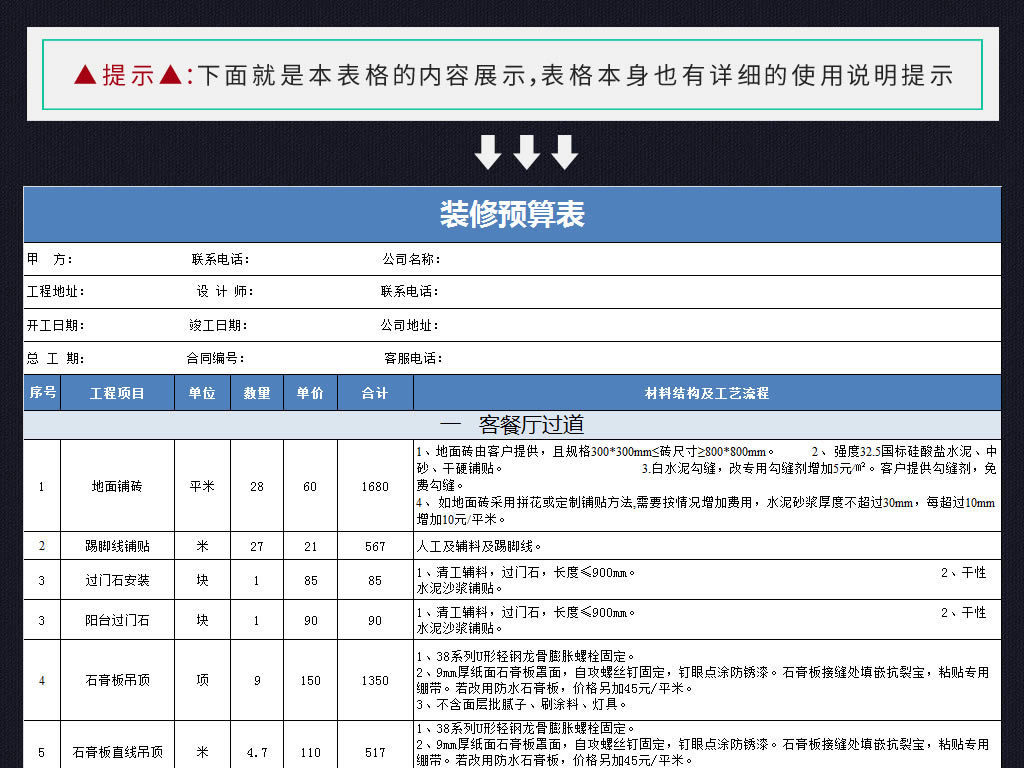Click the 甲方 label field
Viewport: 1024px width, 768px height.
[x=50, y=259]
